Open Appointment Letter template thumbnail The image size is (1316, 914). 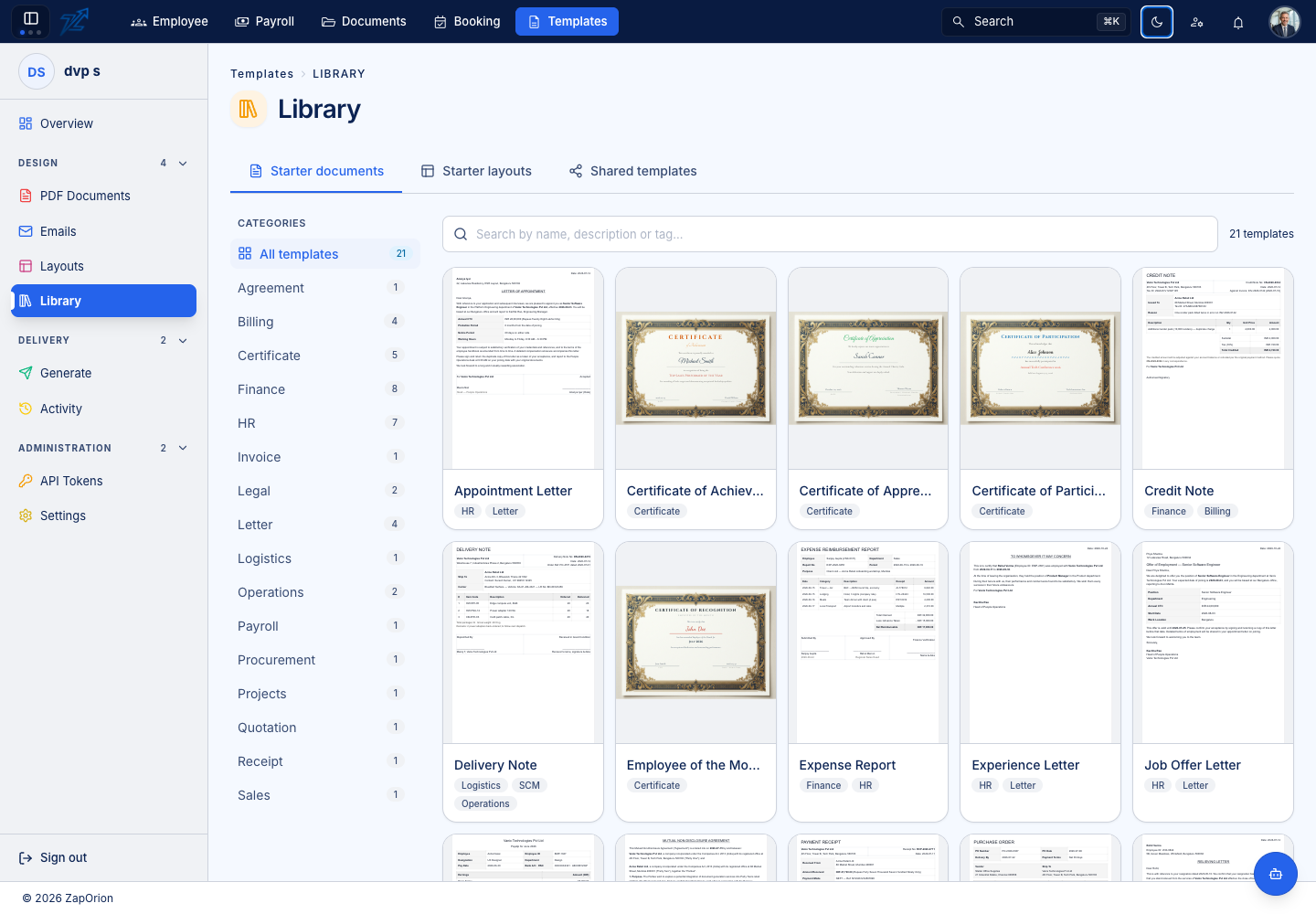tap(523, 368)
